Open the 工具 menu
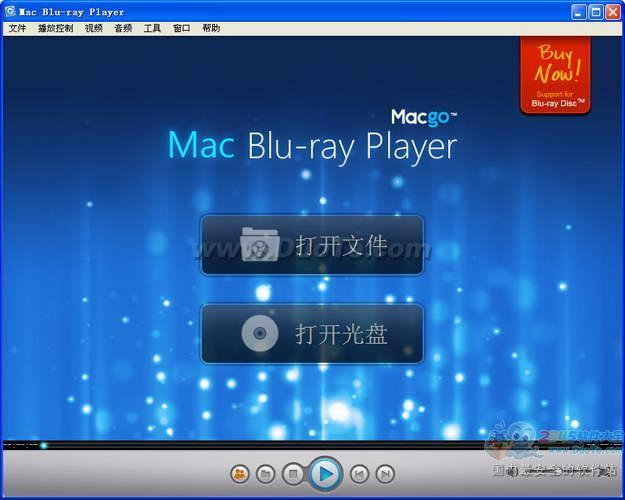This screenshot has height=500, width=625. [152, 28]
